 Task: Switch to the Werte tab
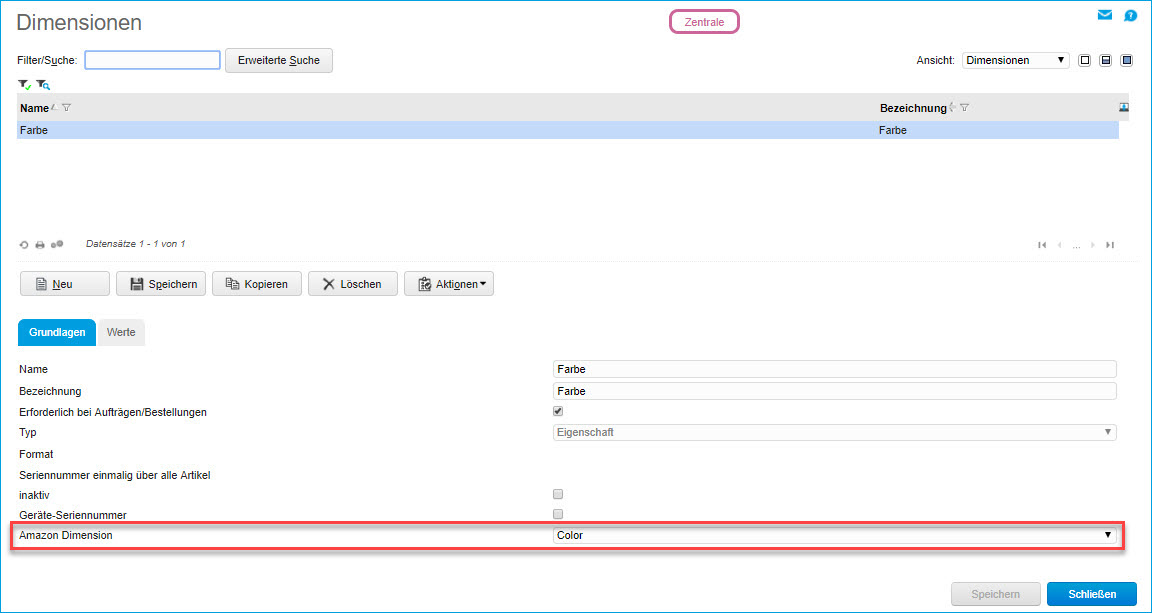pyautogui.click(x=120, y=332)
